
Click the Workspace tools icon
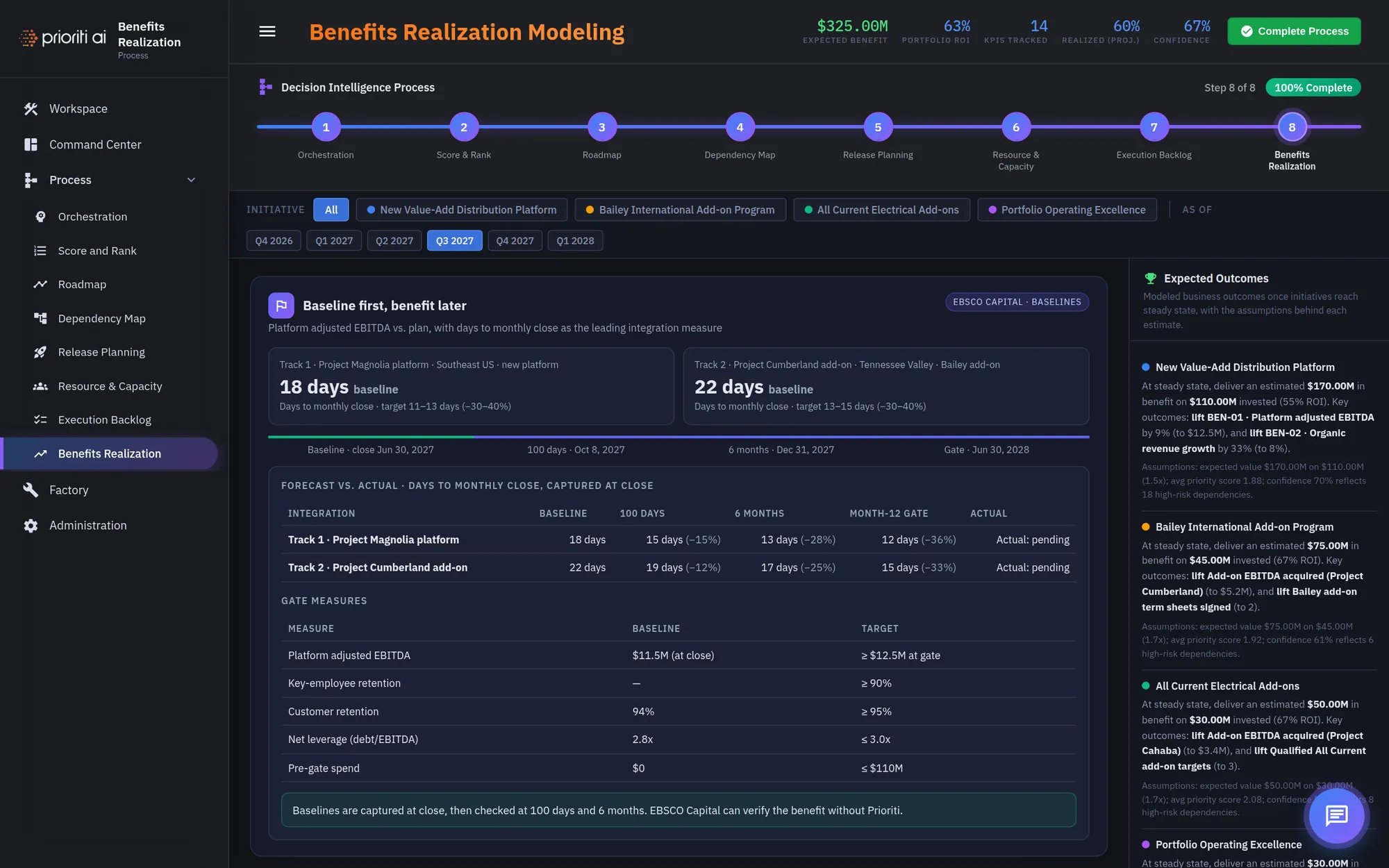(31, 109)
